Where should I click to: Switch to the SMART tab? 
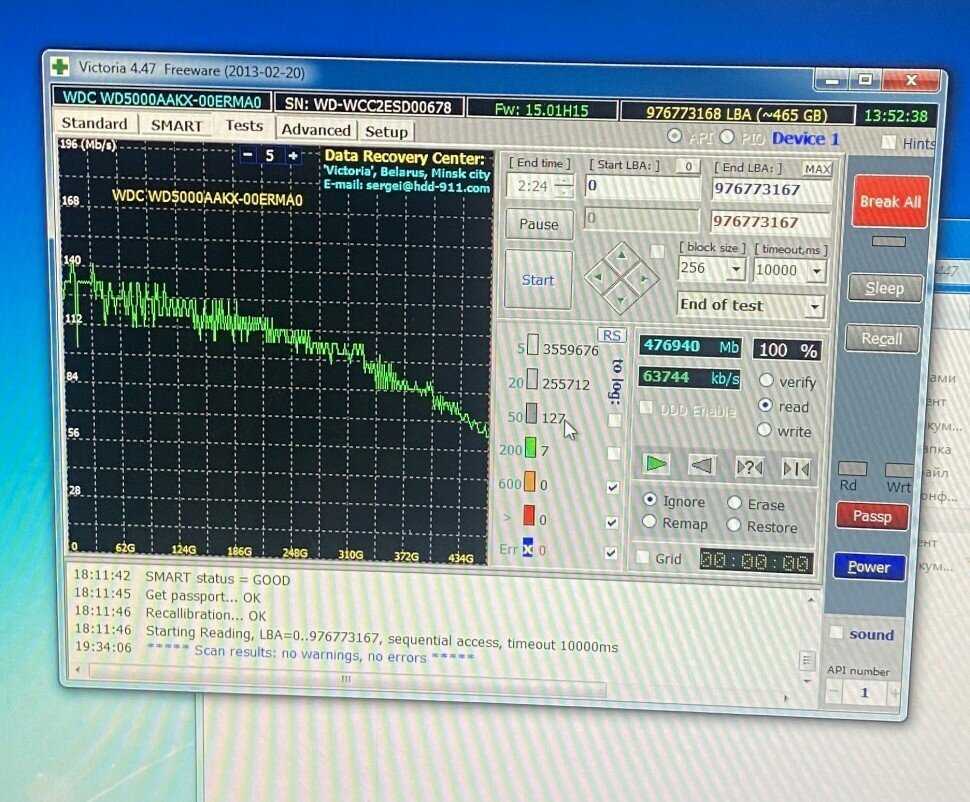coord(176,126)
